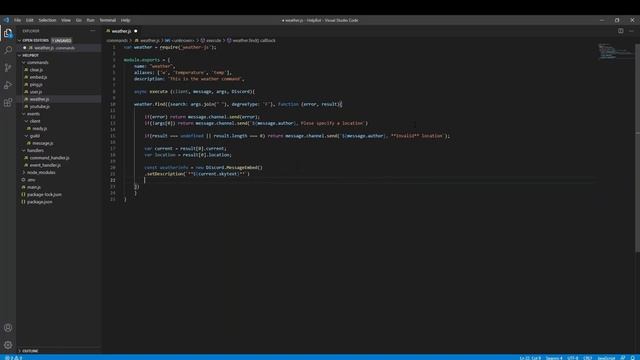Open main.js file
The height and width of the screenshot is (360, 640).
click(34, 187)
